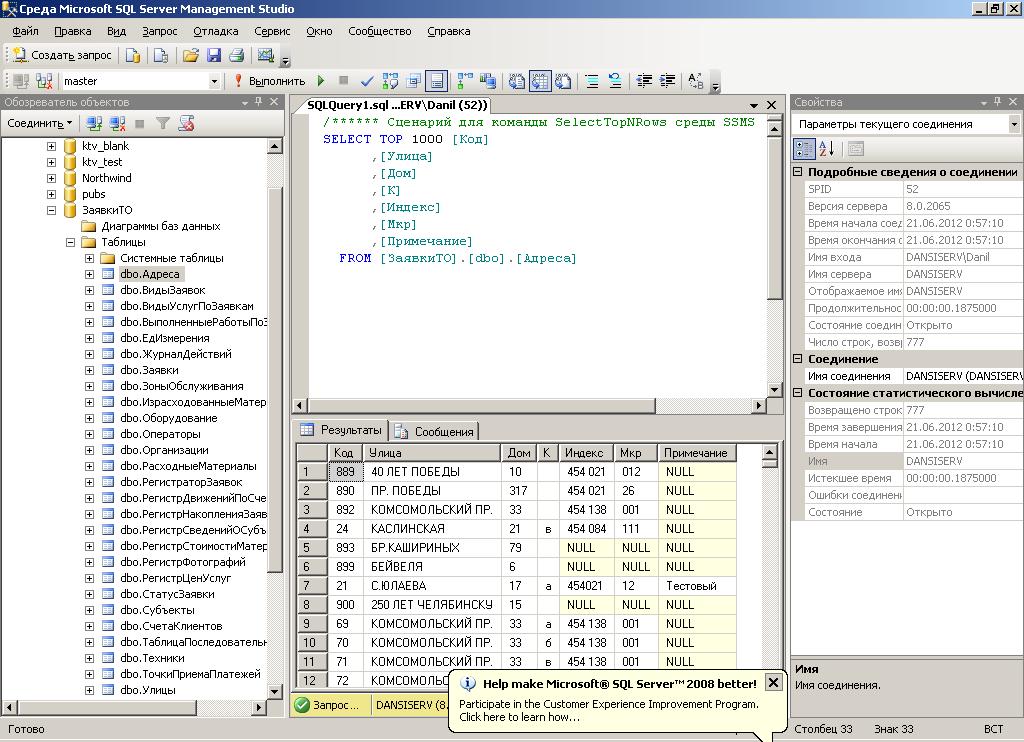Click the query editor horizontal scrollbar thumb
1024x742 pixels.
pos(481,406)
